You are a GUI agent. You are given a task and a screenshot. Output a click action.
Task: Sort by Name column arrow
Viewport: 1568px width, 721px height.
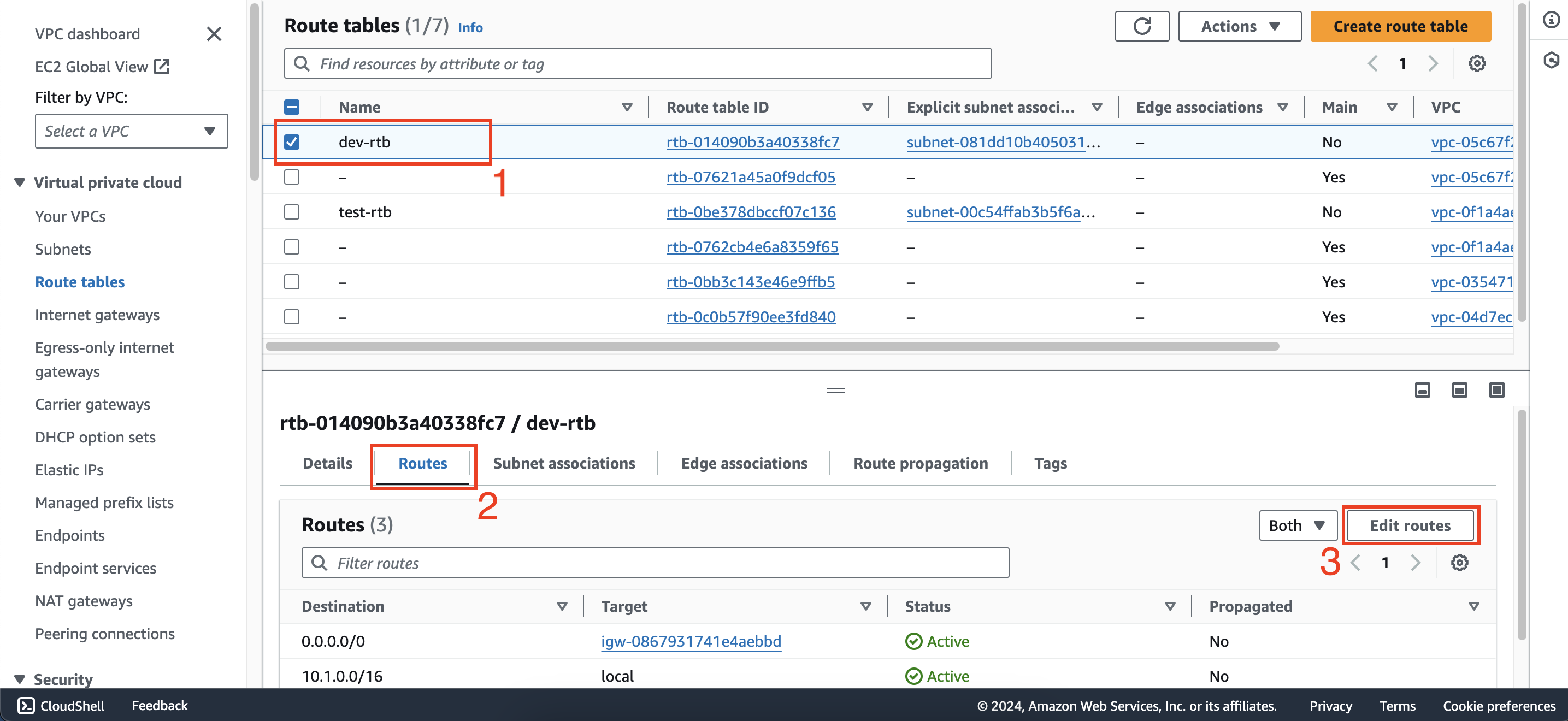click(x=626, y=107)
